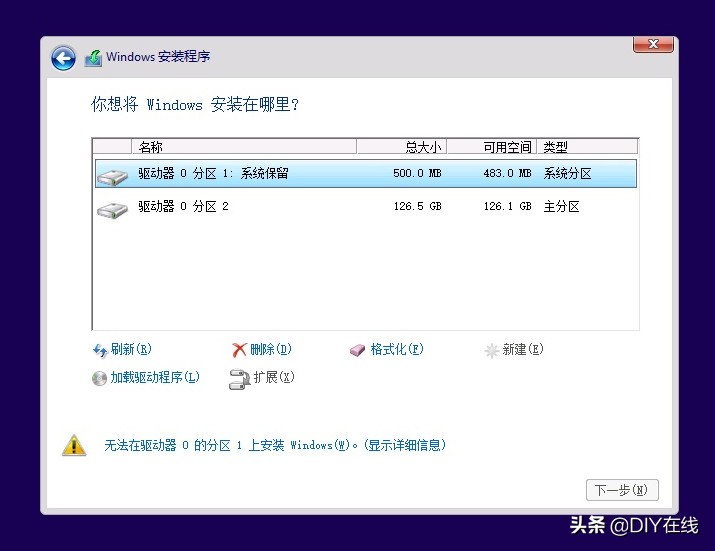Select row 驱动器 0 分区 2
Screen dimensions: 715x551
[x=366, y=207]
